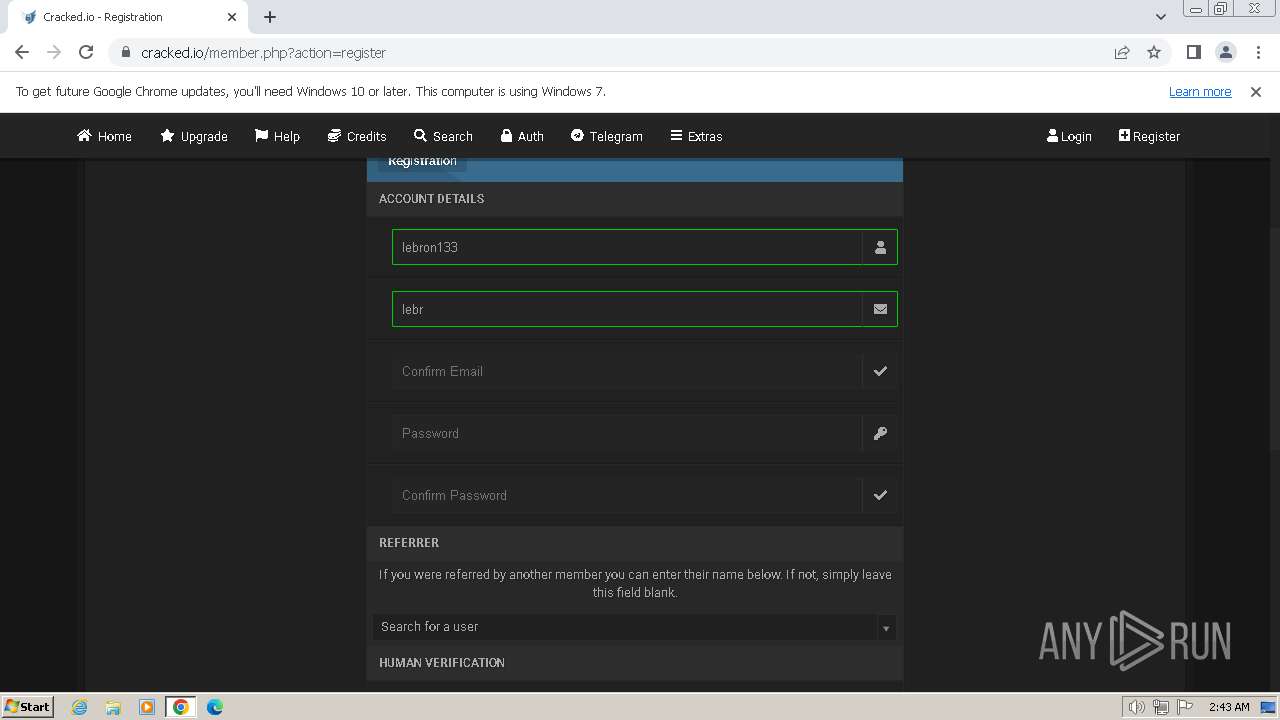Click the Confirm Password field
Image resolution: width=1280 pixels, height=720 pixels.
click(627, 495)
